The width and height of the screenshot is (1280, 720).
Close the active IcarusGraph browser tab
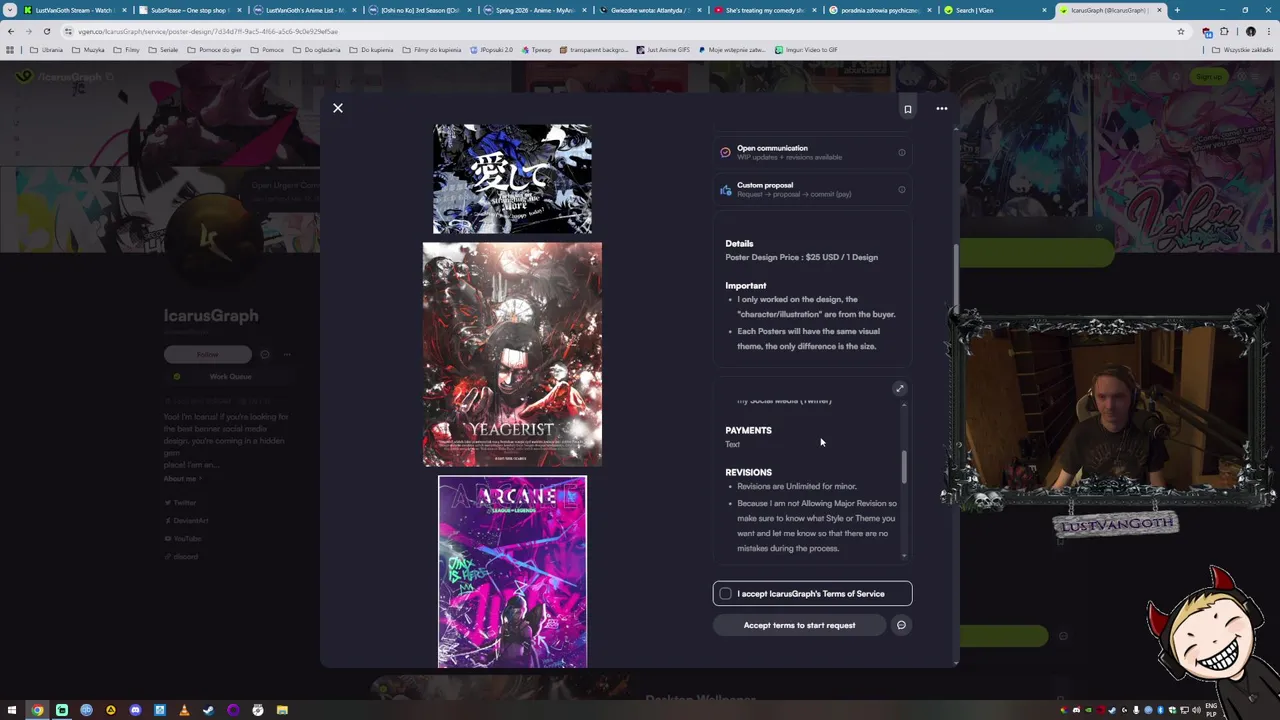(x=1160, y=10)
